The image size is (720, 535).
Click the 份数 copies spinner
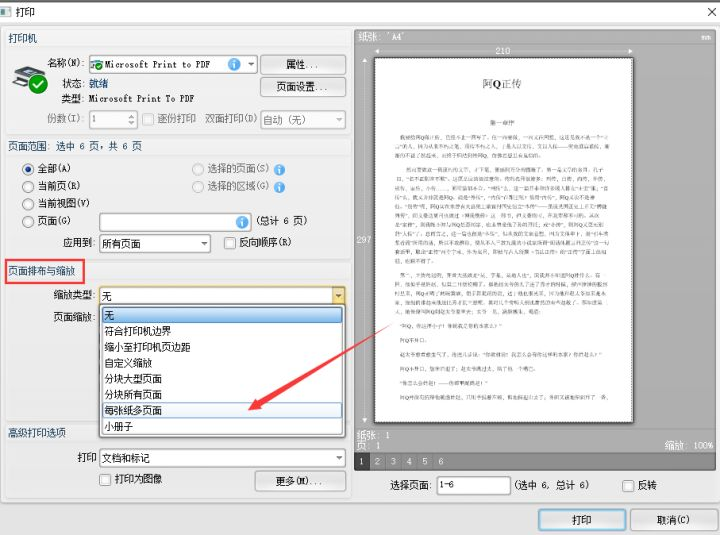point(131,120)
